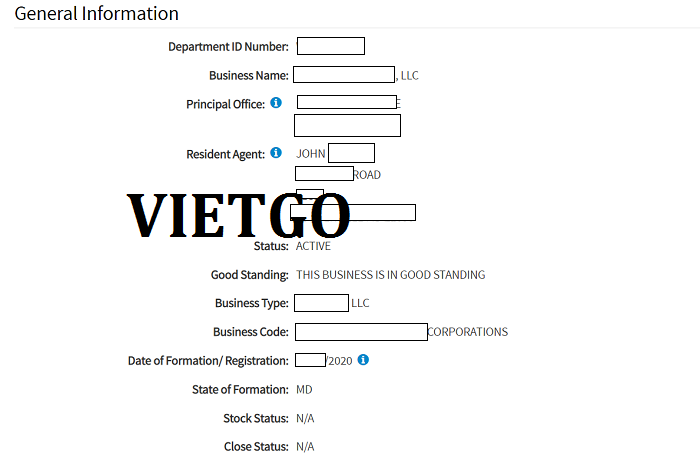700x467 pixels.
Task: Click the Close Status N/A value
Action: [x=305, y=446]
